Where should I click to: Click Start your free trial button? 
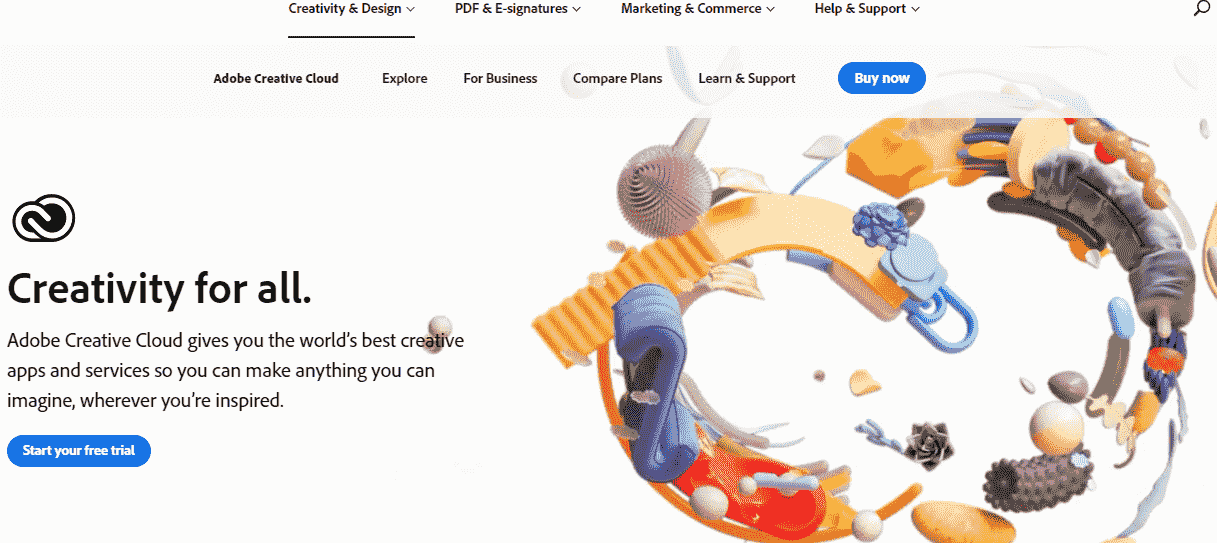point(79,451)
